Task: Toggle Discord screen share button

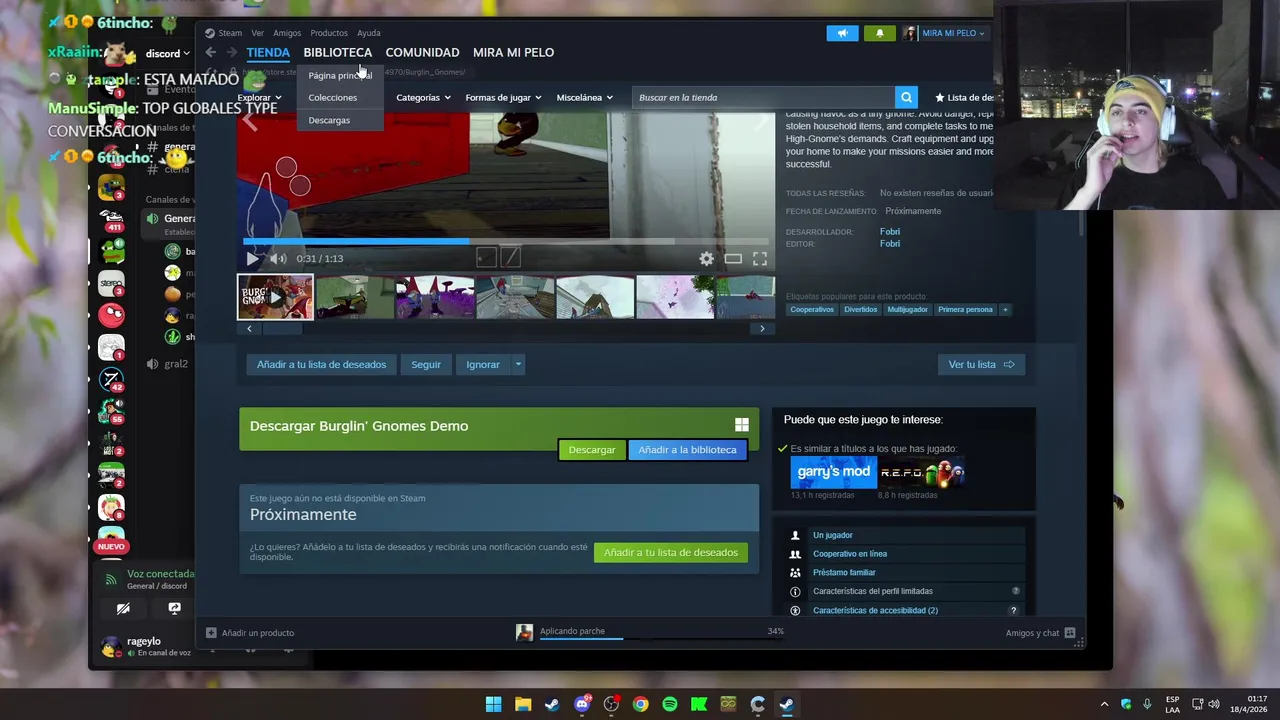Action: 174,608
